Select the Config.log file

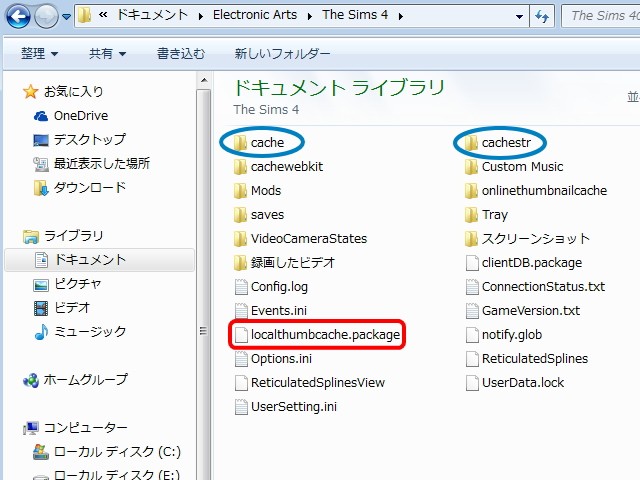(271, 287)
